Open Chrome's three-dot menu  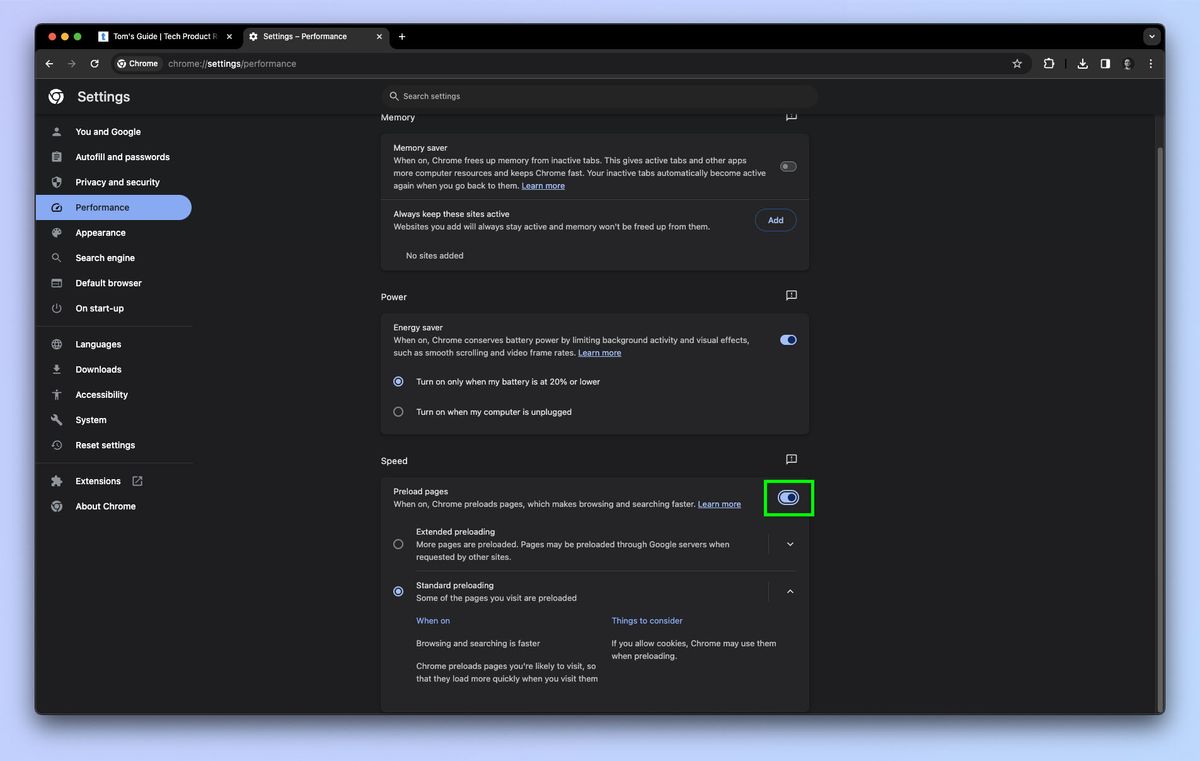(x=1150, y=63)
